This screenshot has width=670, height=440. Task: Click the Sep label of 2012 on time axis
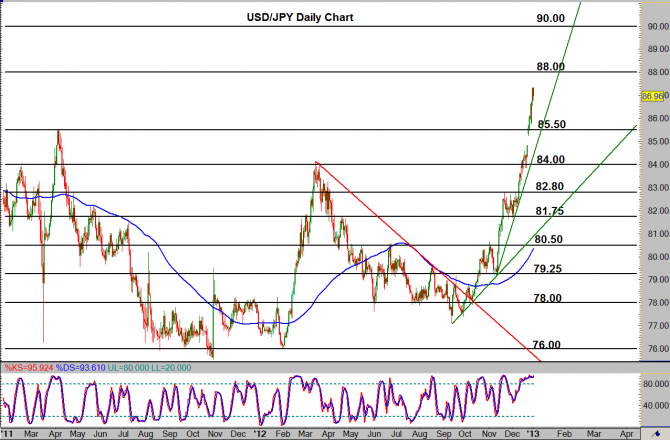[444, 434]
